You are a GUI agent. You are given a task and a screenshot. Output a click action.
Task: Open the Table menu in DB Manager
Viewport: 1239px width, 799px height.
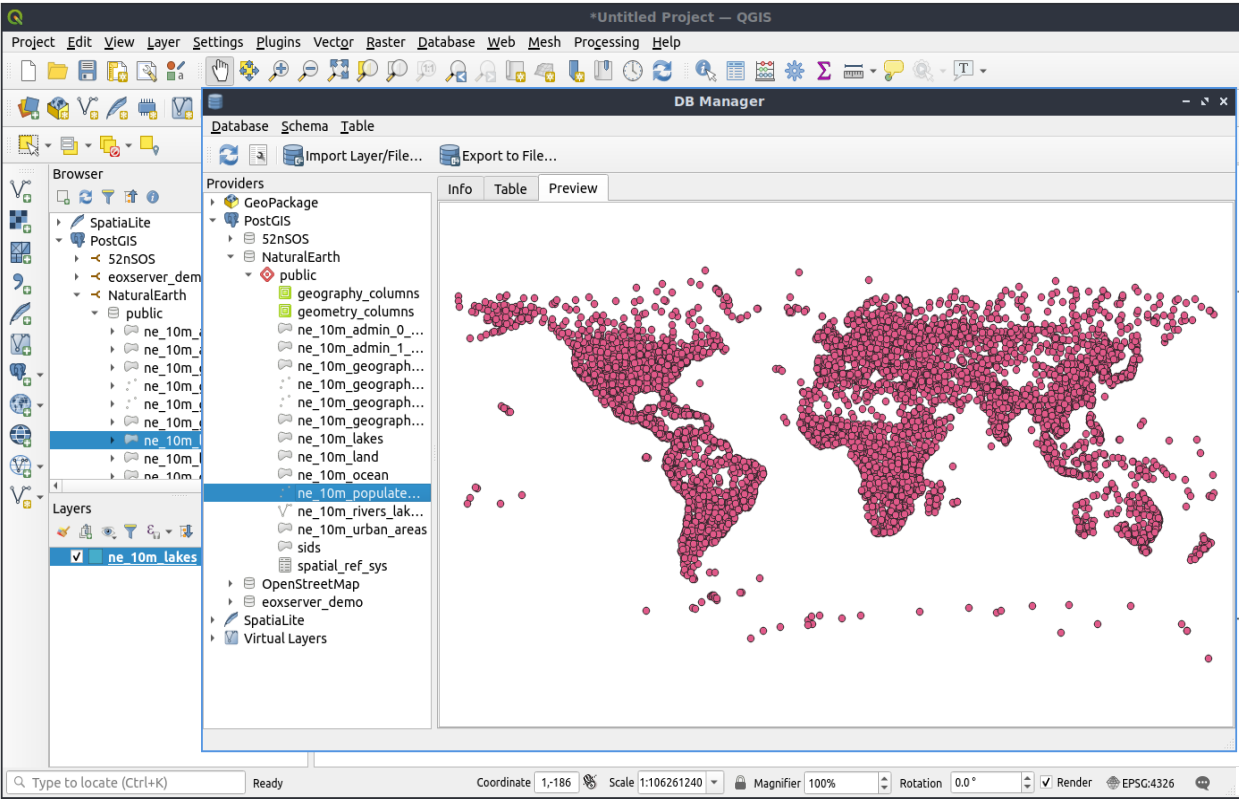[357, 126]
